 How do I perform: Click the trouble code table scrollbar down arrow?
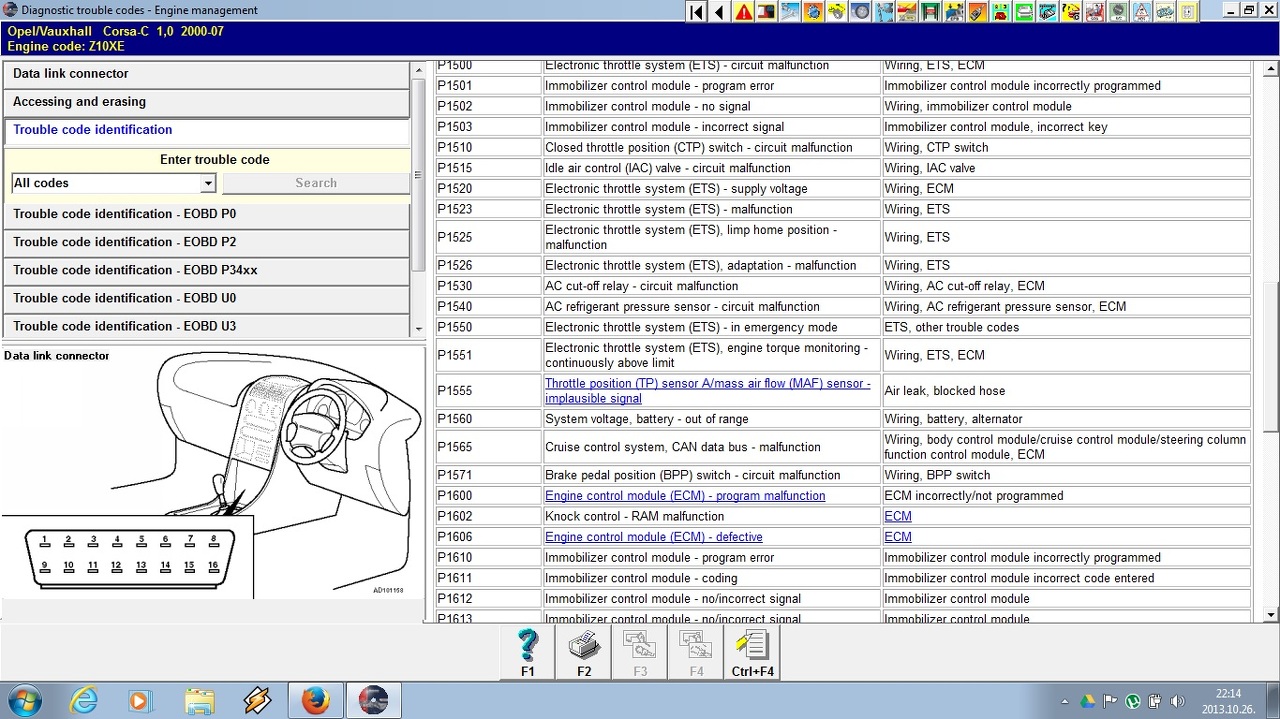[1271, 614]
